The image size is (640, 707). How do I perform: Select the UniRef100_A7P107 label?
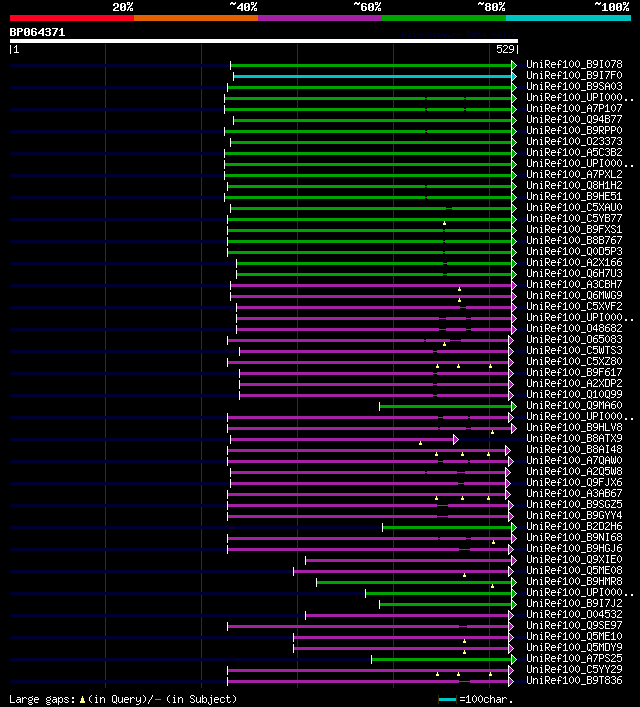[x=574, y=109]
